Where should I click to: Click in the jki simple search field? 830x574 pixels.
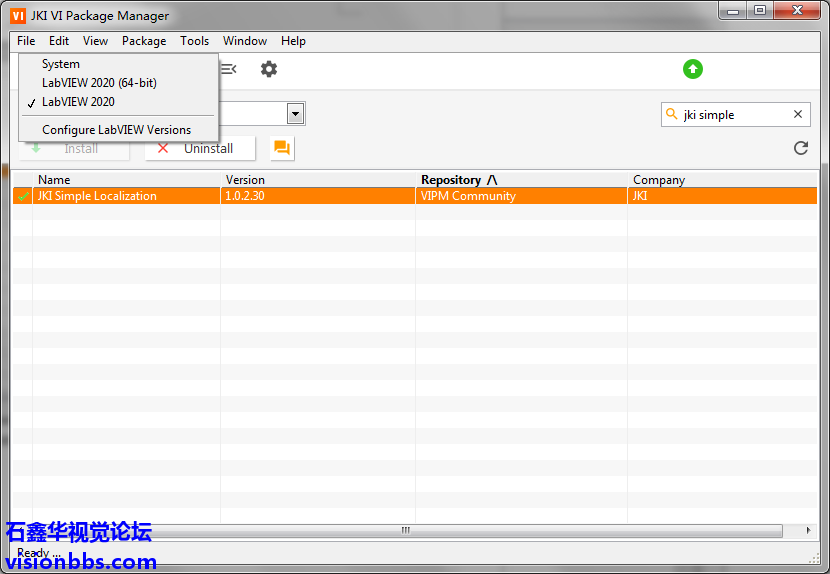[733, 115]
